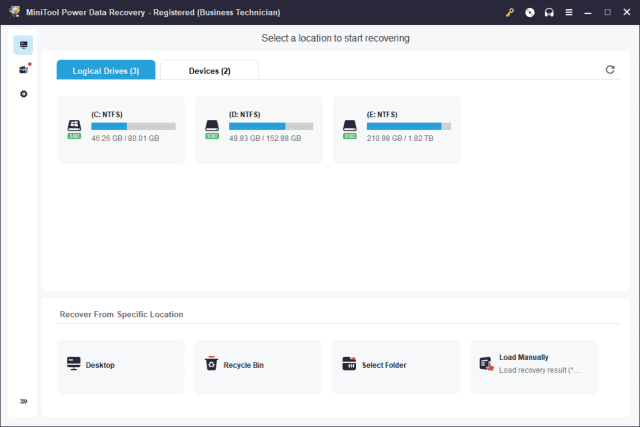The image size is (640, 427).
Task: Select the This PC sidebar icon
Action: tap(23, 45)
